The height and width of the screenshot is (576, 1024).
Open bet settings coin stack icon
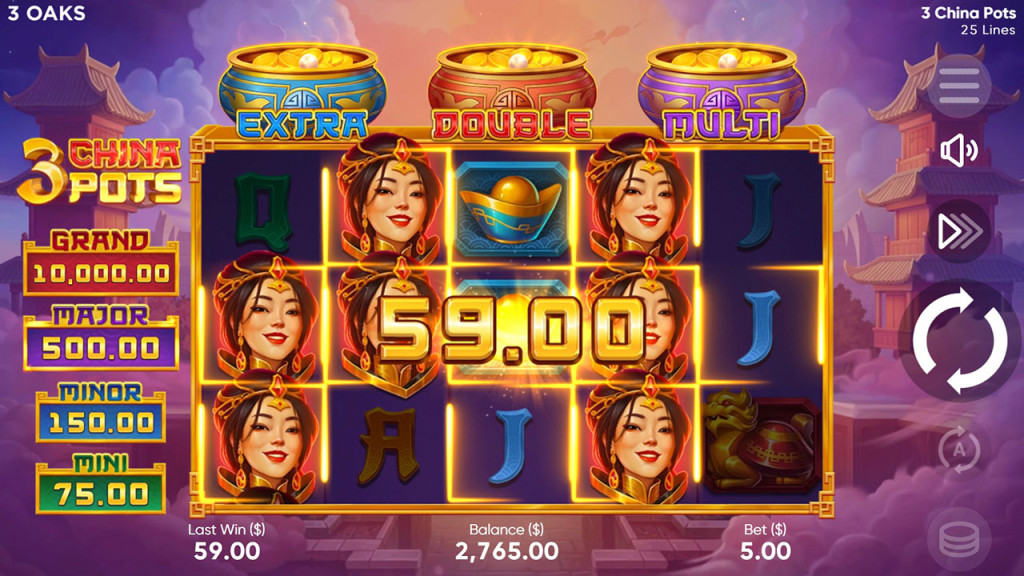[x=959, y=539]
